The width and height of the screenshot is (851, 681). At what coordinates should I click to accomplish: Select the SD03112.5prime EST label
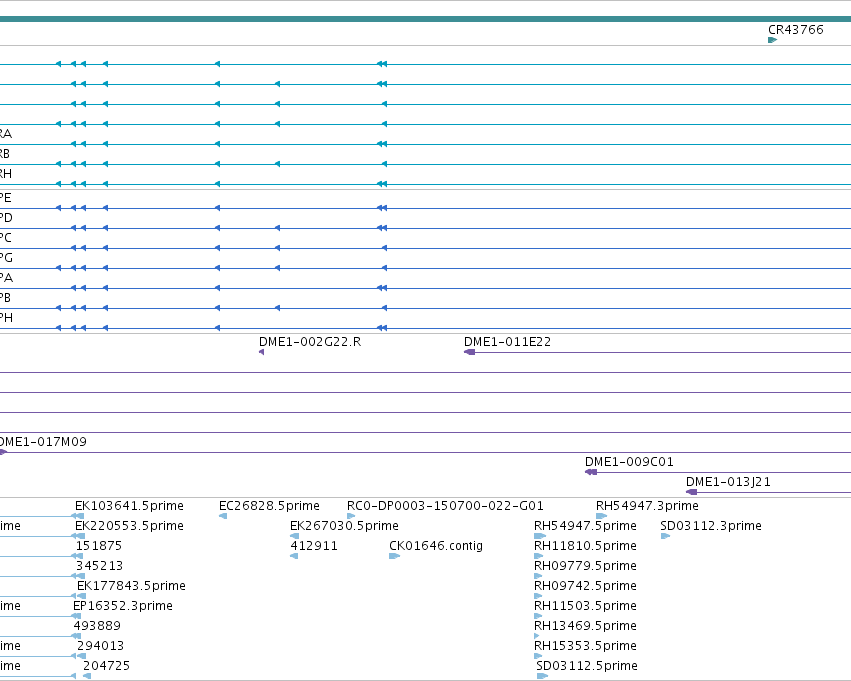tap(587, 666)
